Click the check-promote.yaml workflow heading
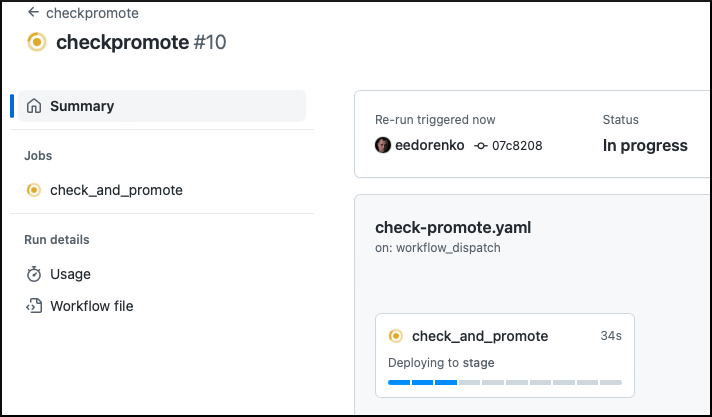 (x=453, y=227)
